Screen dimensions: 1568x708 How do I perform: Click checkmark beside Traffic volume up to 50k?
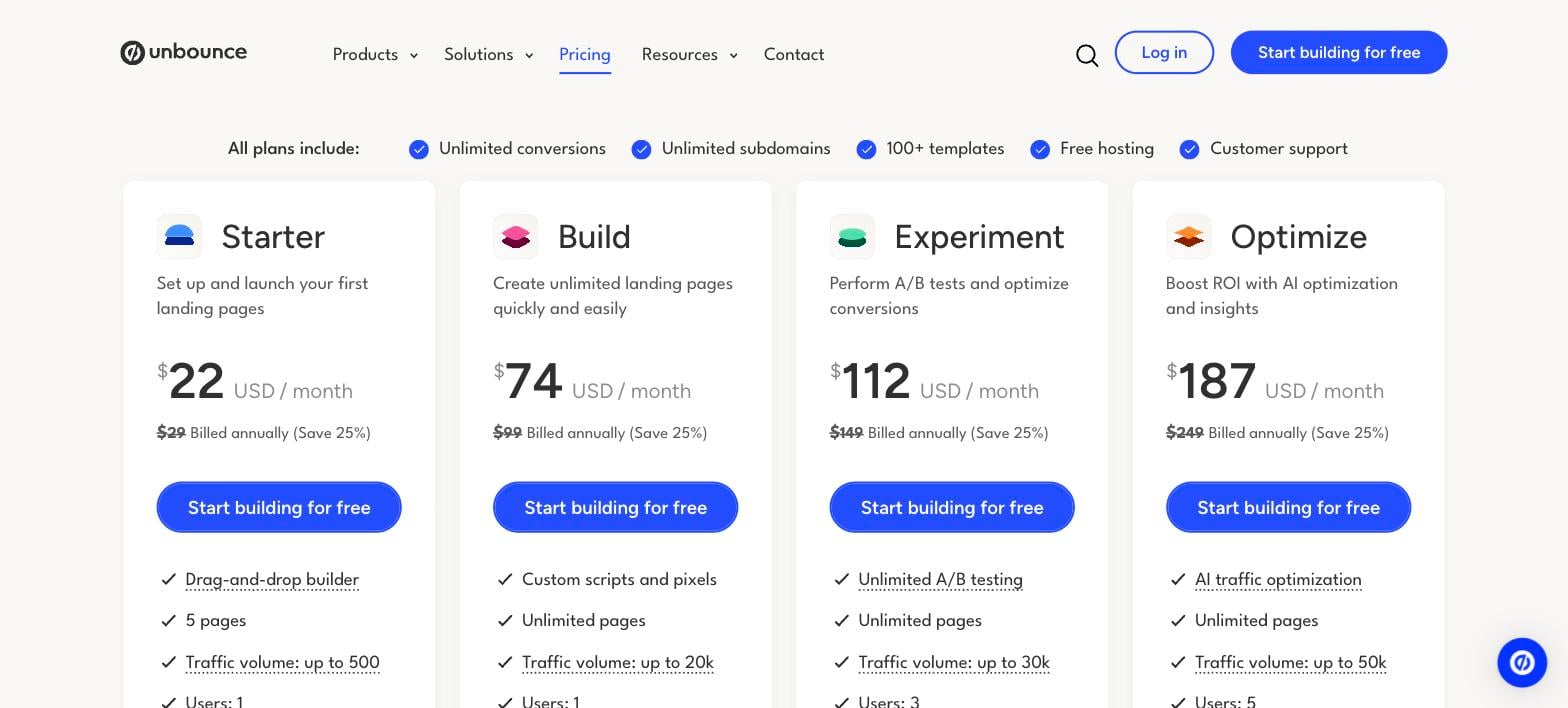(x=1178, y=662)
